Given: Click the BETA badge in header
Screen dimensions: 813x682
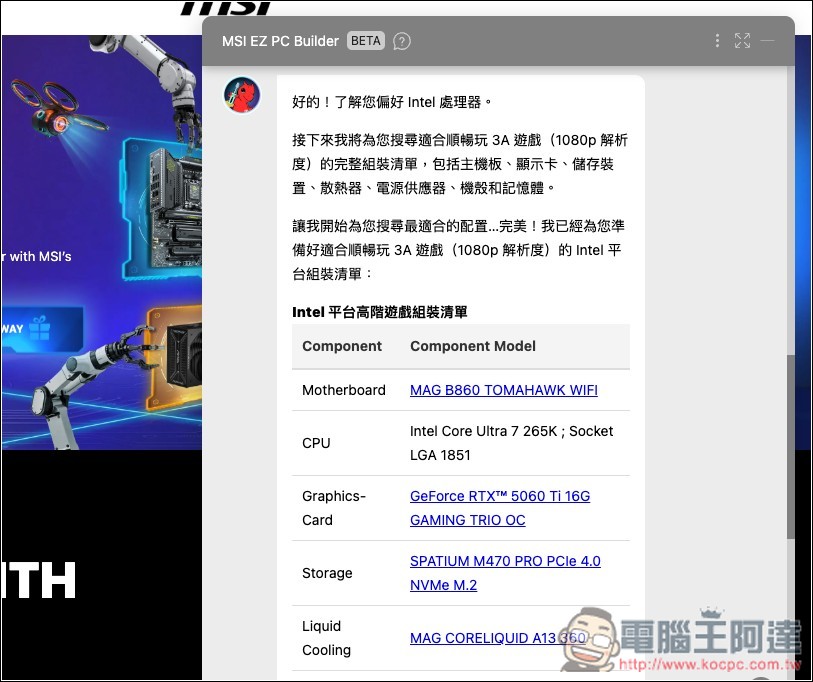Looking at the screenshot, I should [366, 41].
